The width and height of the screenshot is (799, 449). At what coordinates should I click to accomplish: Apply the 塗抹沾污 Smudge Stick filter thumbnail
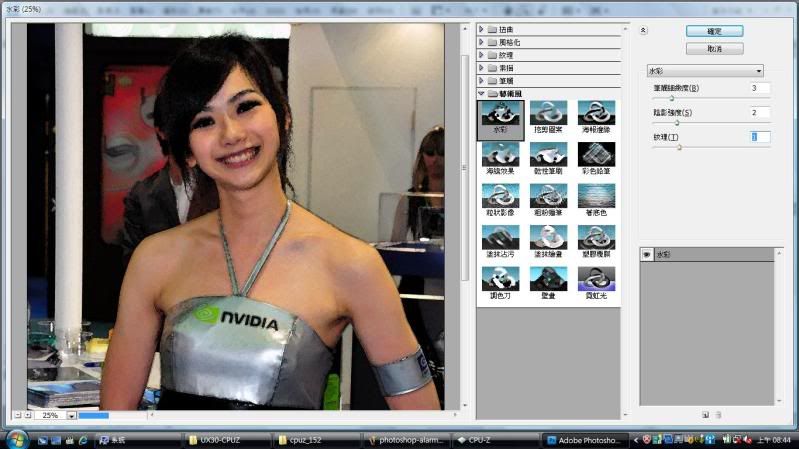500,237
